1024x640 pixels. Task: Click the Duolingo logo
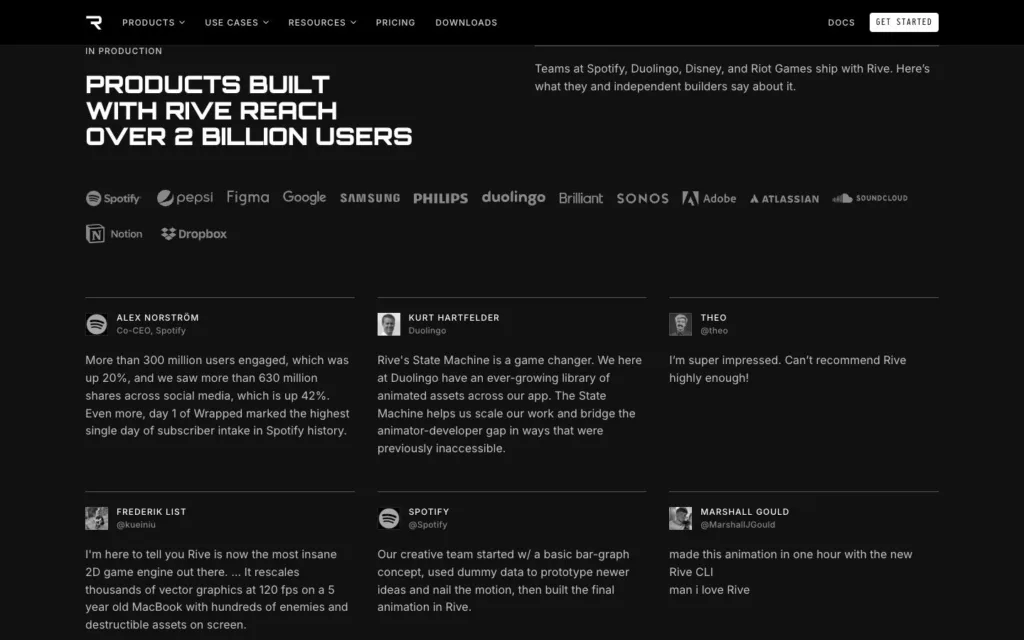point(513,197)
